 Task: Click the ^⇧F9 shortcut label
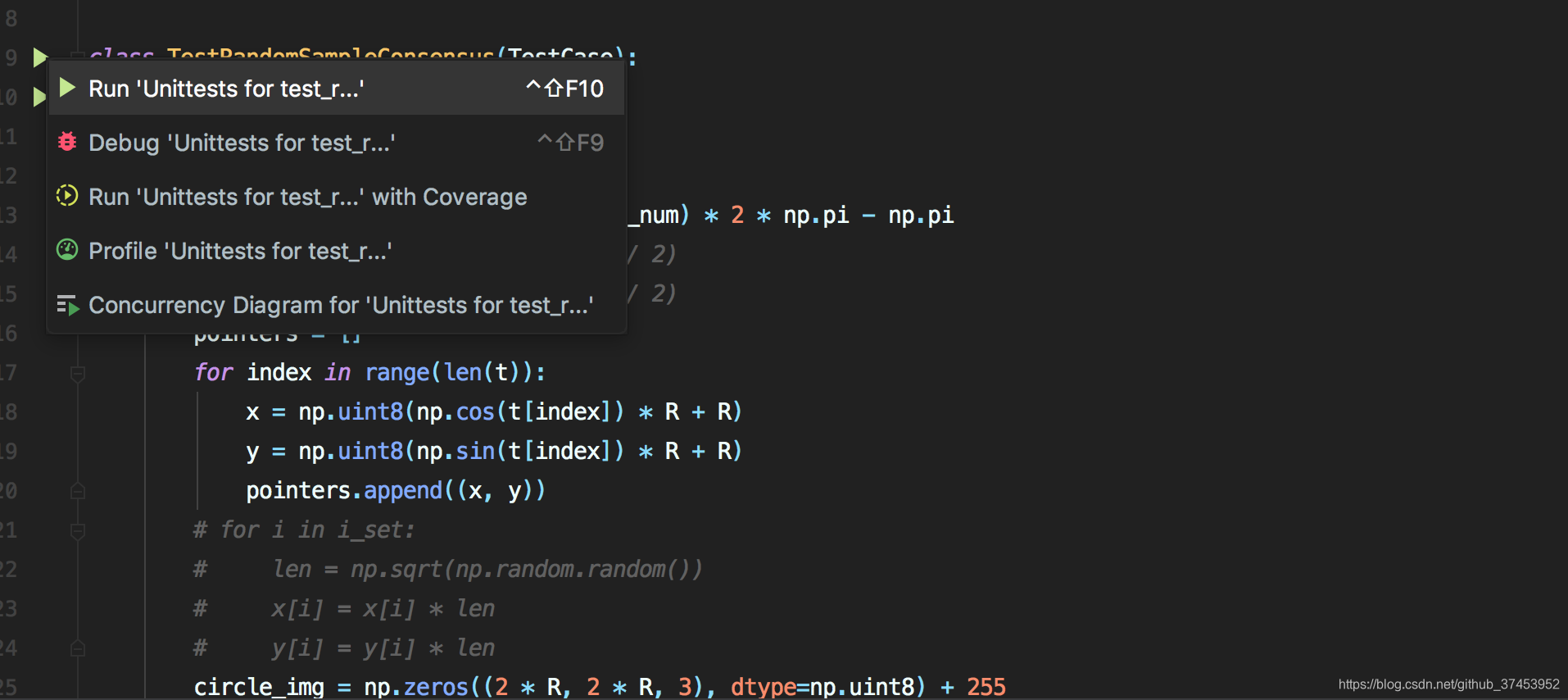(x=570, y=142)
